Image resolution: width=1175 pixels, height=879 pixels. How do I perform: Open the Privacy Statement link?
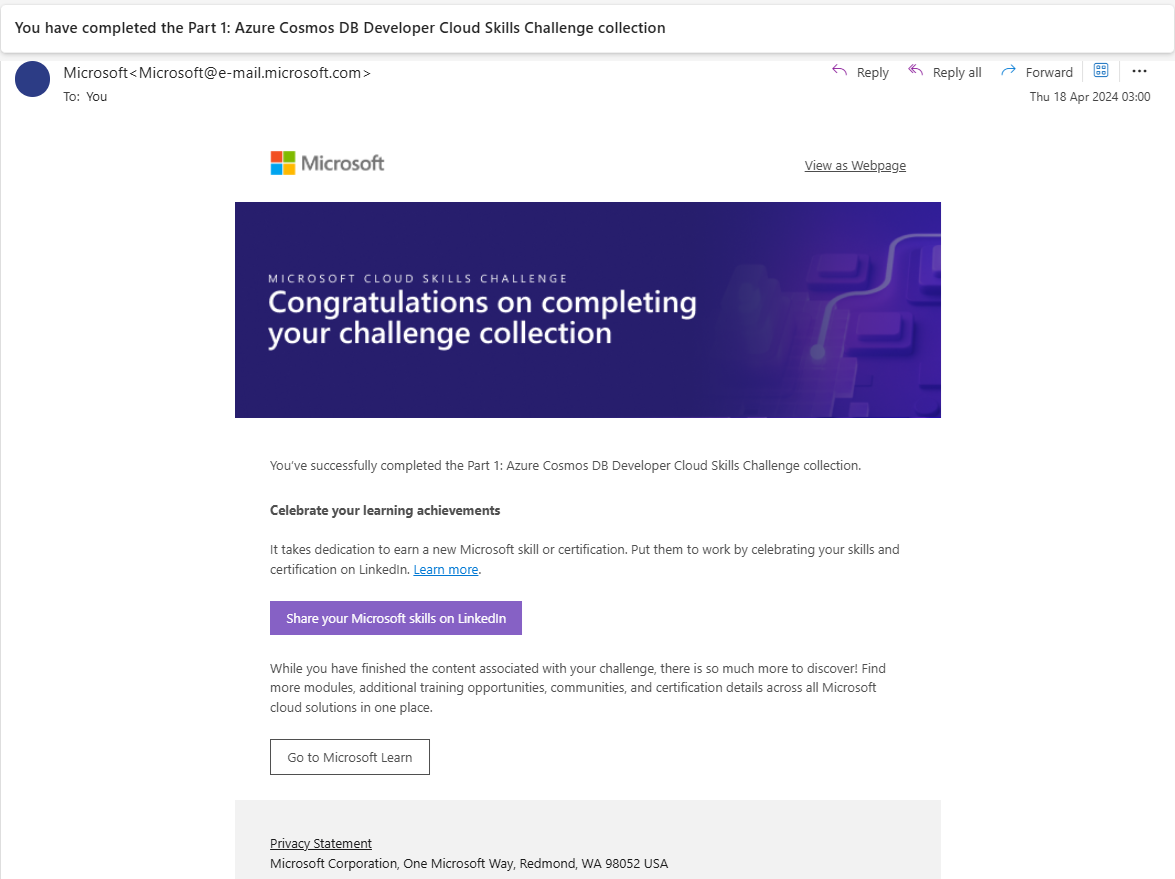(x=321, y=844)
